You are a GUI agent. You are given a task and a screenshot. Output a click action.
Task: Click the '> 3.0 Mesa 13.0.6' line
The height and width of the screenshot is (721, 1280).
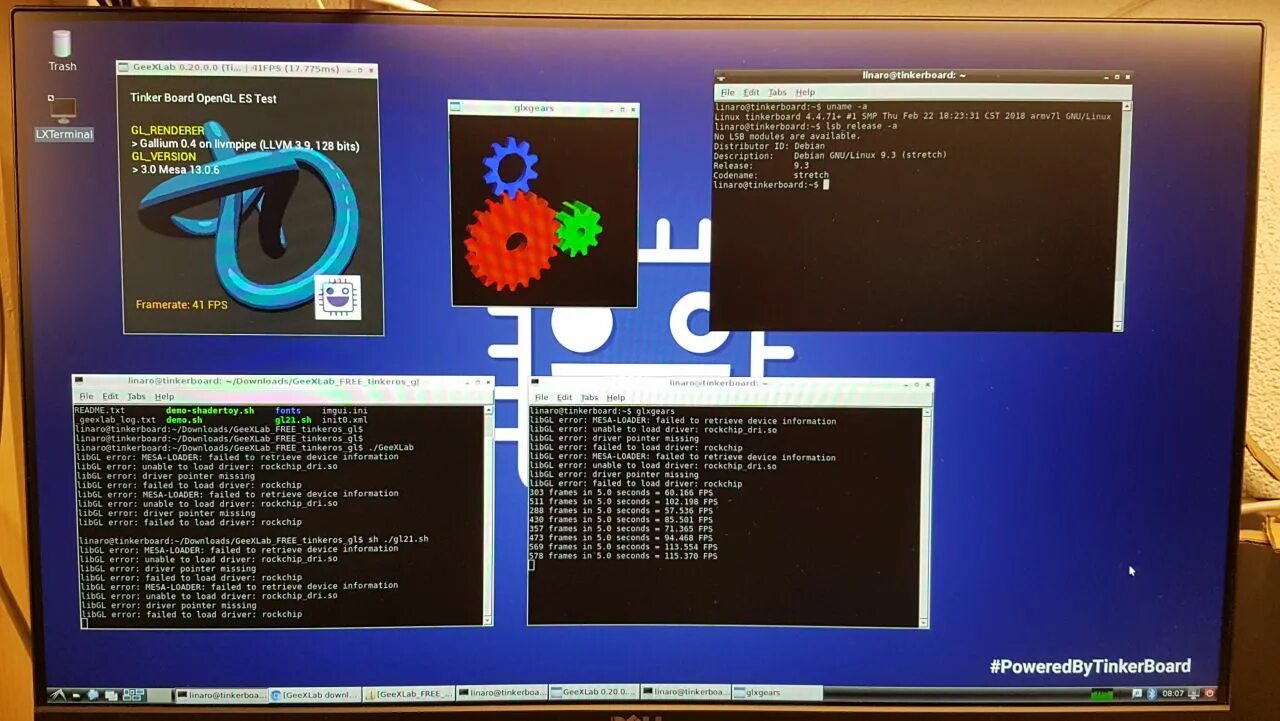[175, 170]
